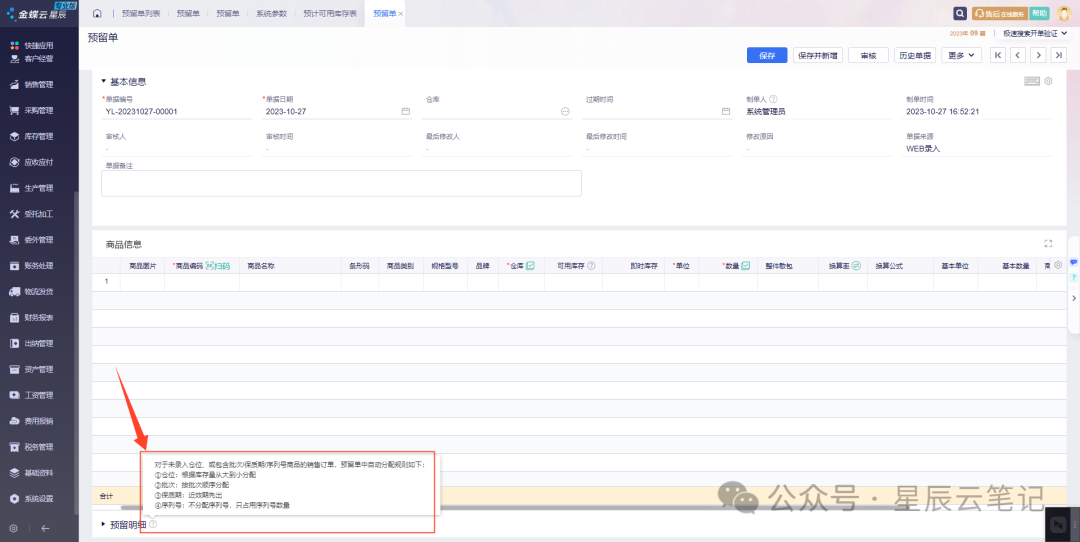
Task: Open 库存管理 in the left sidebar
Action: (x=38, y=136)
